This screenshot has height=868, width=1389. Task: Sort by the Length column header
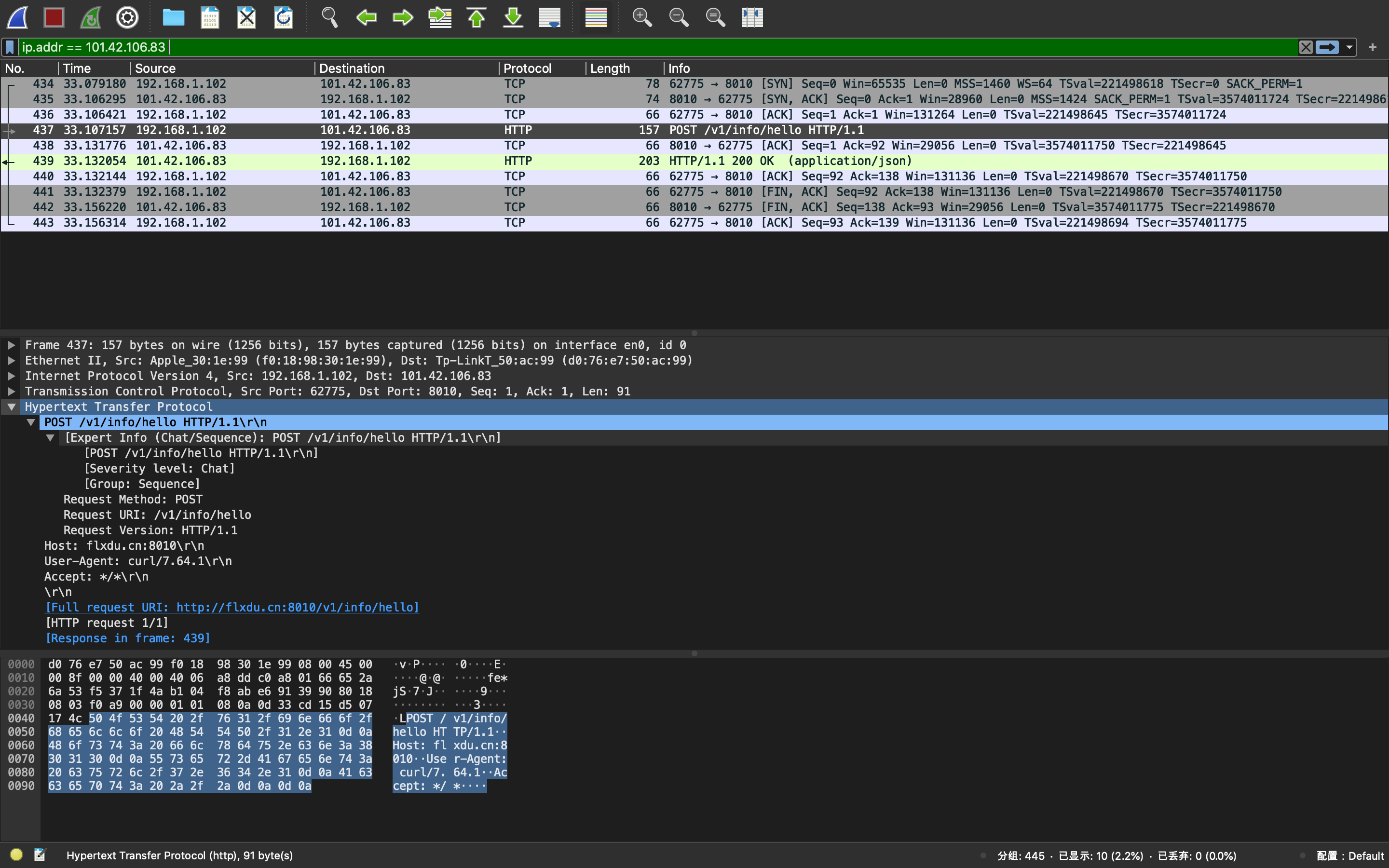(625, 68)
